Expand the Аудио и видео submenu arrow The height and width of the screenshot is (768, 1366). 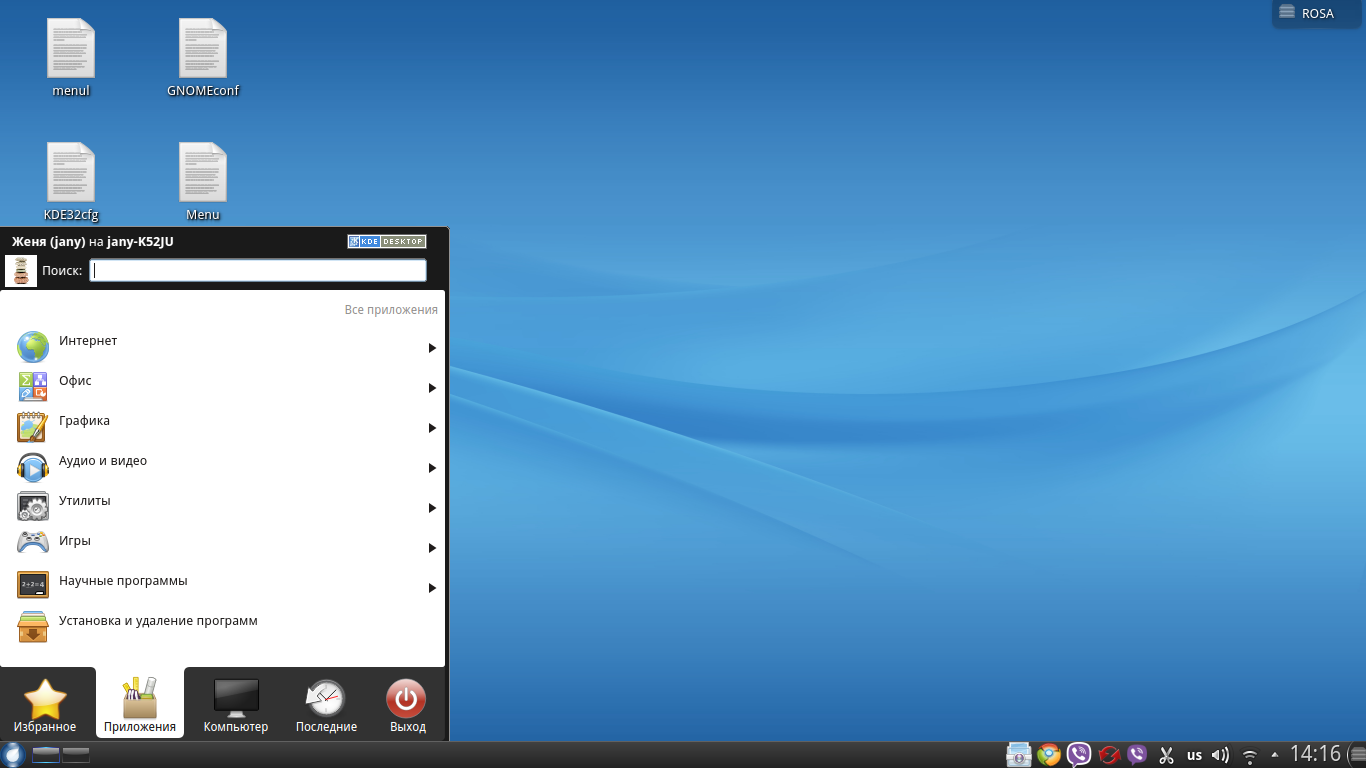click(x=432, y=468)
